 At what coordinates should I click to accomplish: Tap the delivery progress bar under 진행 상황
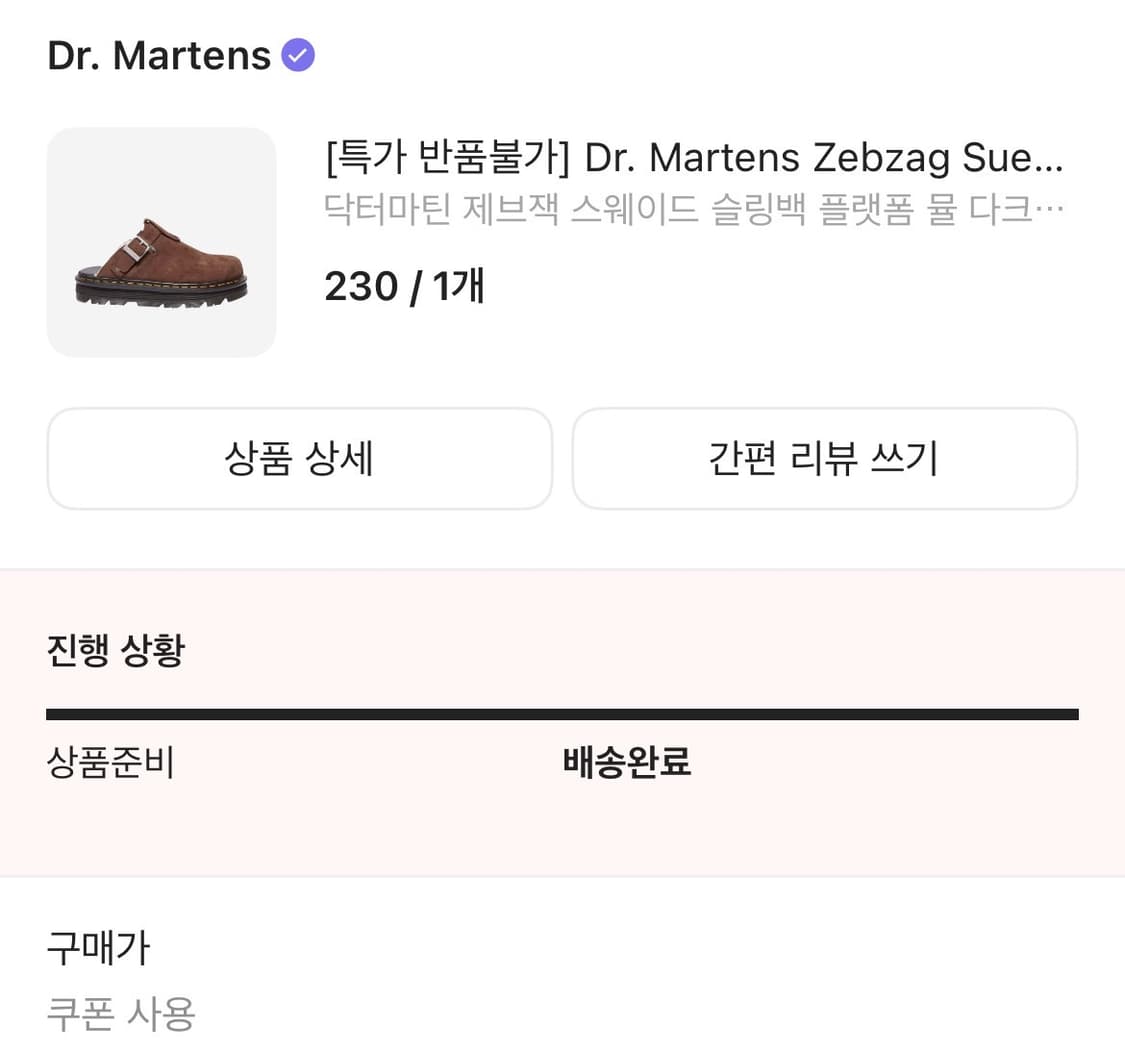tap(562, 712)
